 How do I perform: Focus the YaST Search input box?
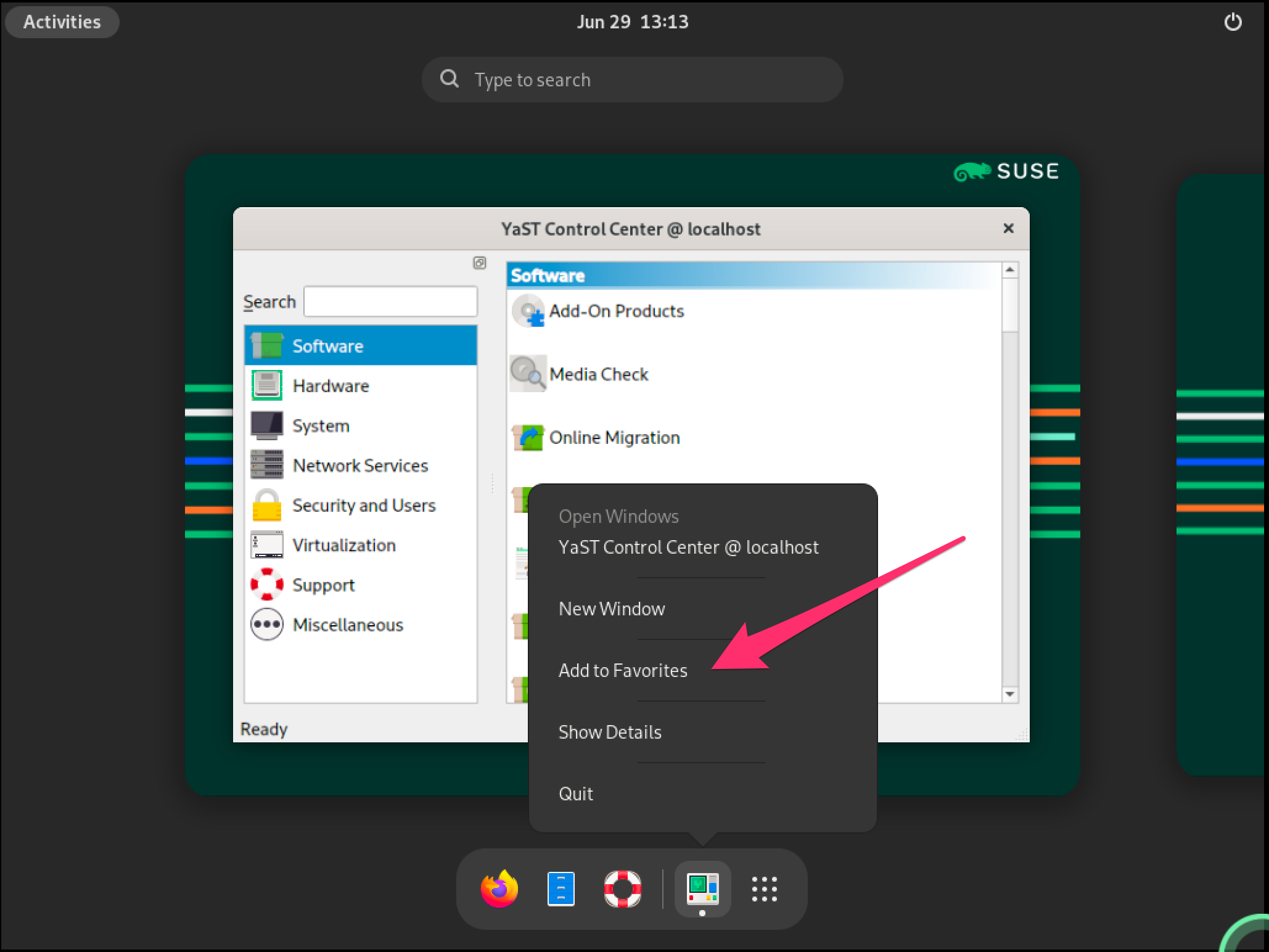tap(391, 302)
